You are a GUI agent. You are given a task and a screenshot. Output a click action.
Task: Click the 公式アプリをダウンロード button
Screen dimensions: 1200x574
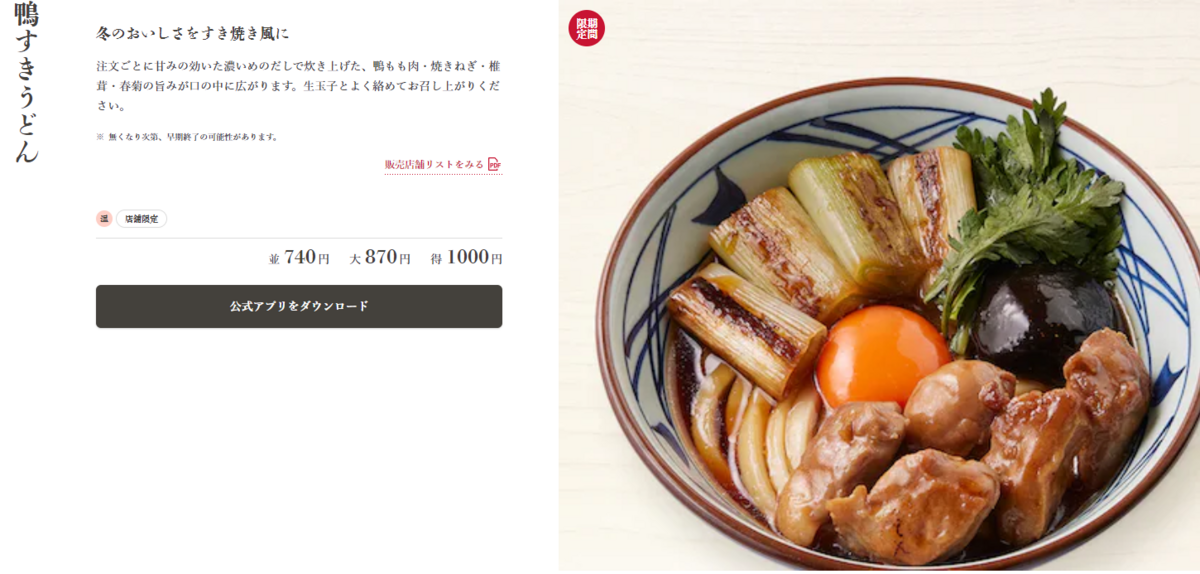[299, 306]
